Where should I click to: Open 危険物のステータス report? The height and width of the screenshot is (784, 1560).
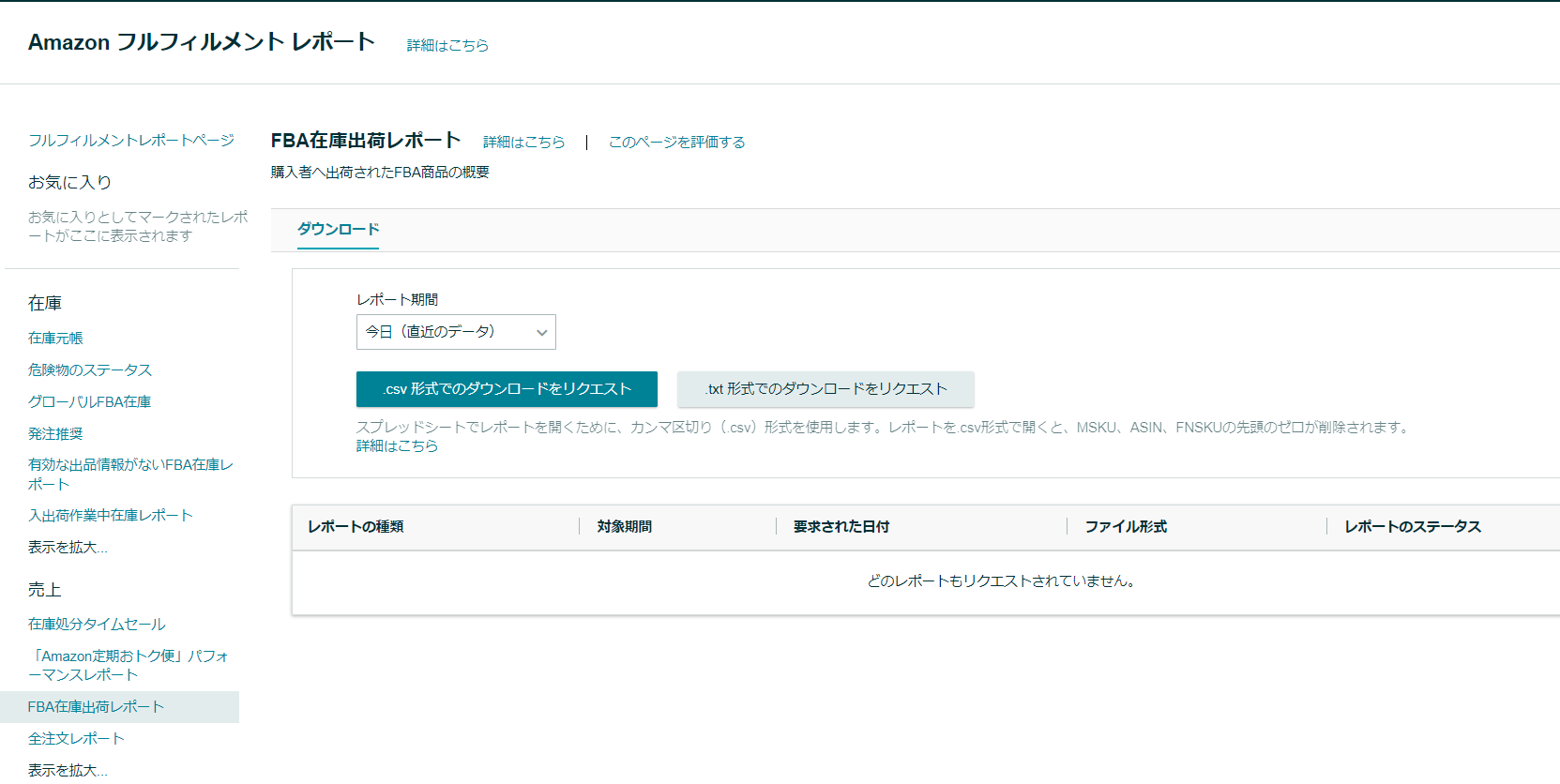tap(90, 369)
